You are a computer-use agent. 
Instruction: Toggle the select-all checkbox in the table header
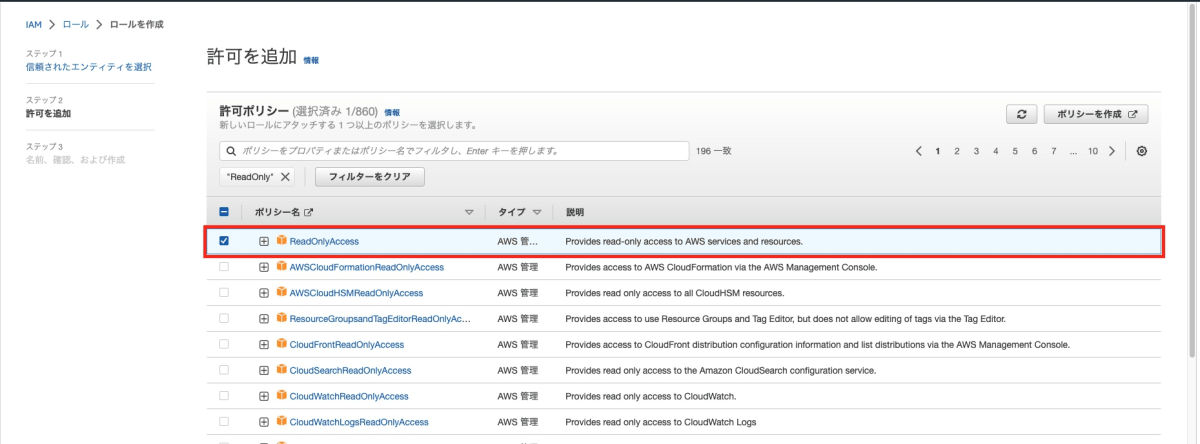coord(224,213)
